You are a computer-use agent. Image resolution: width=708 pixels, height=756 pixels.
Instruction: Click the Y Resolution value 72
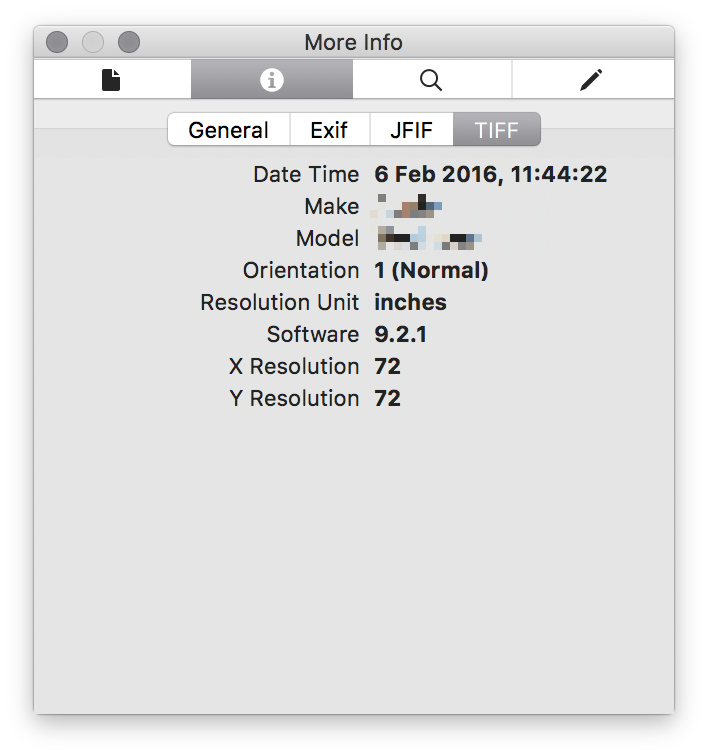(x=387, y=398)
